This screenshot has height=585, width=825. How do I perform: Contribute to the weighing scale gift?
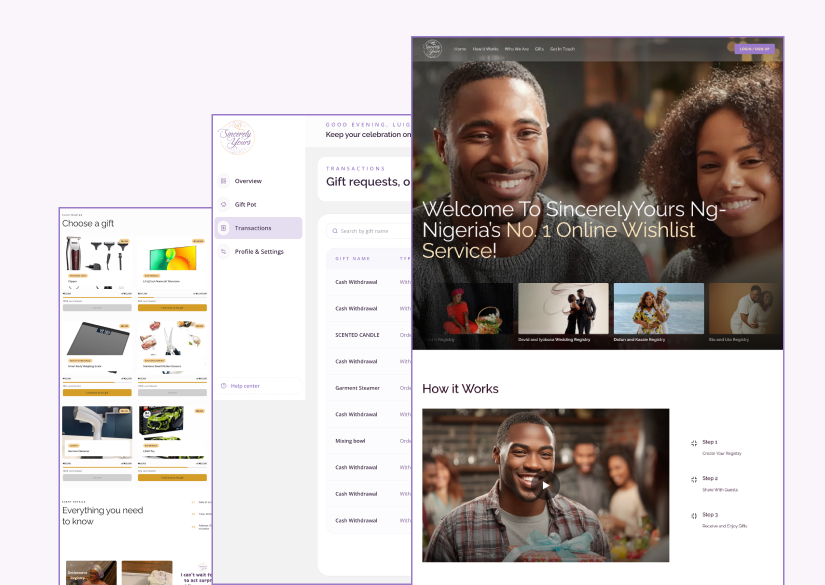point(97,392)
